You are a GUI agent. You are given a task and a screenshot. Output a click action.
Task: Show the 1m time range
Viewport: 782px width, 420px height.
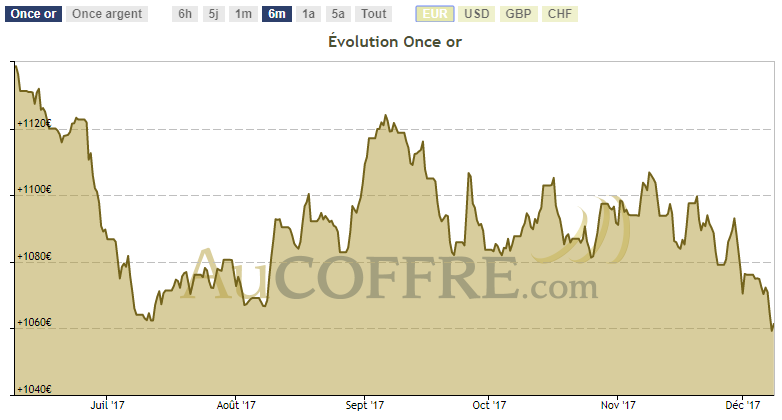243,14
